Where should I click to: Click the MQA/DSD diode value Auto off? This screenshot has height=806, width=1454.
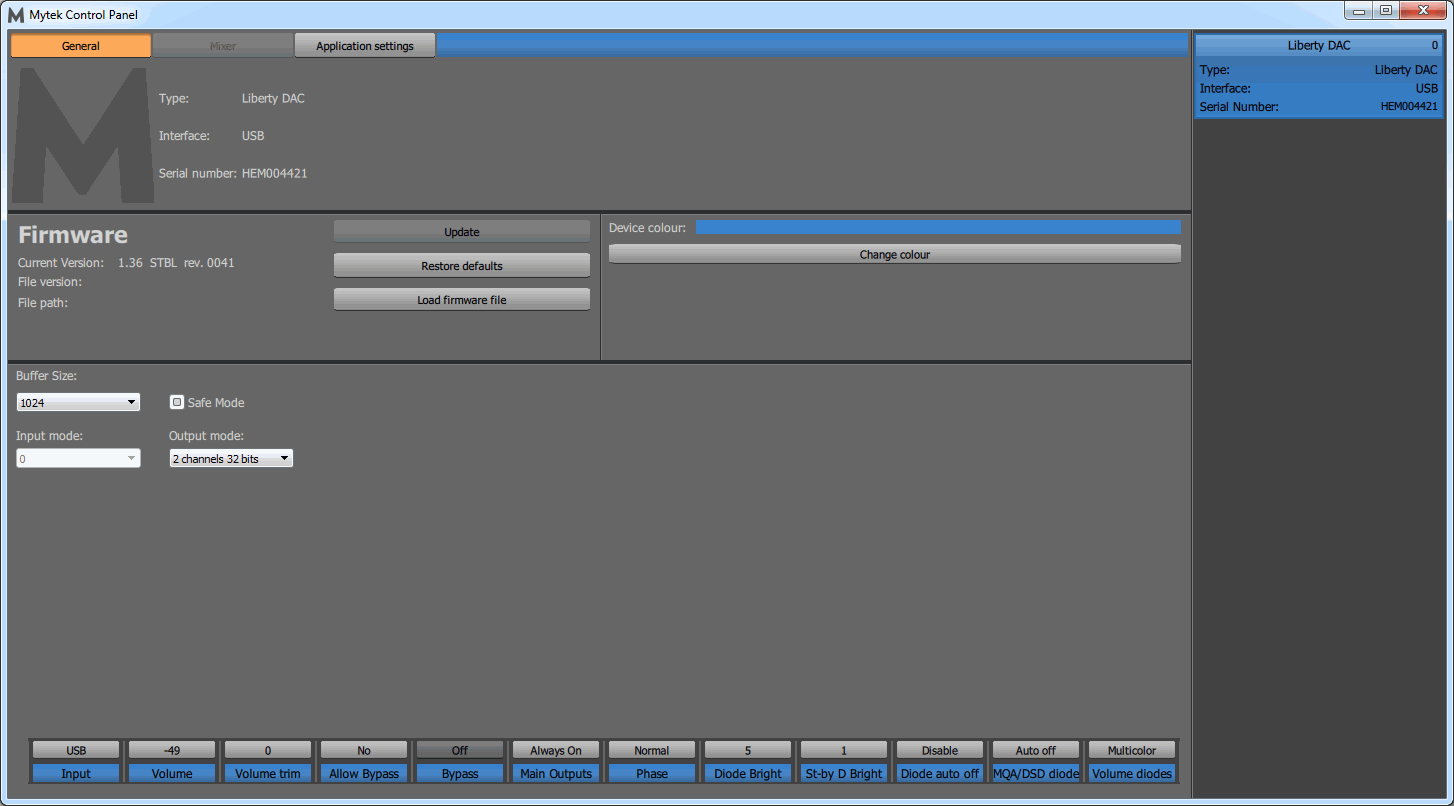click(x=1036, y=750)
